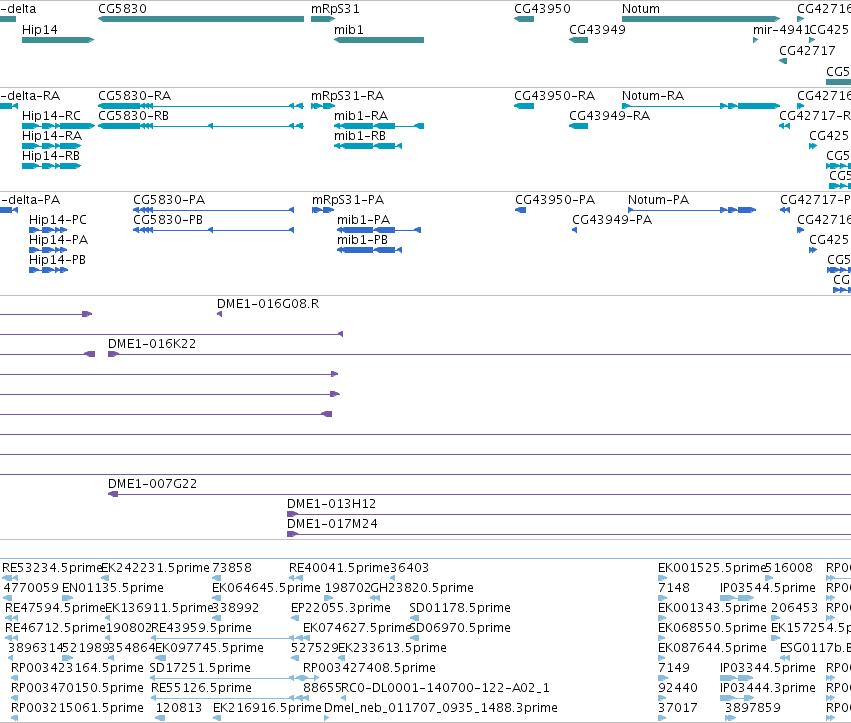Select the IP03444.3prime EST label

767,688
